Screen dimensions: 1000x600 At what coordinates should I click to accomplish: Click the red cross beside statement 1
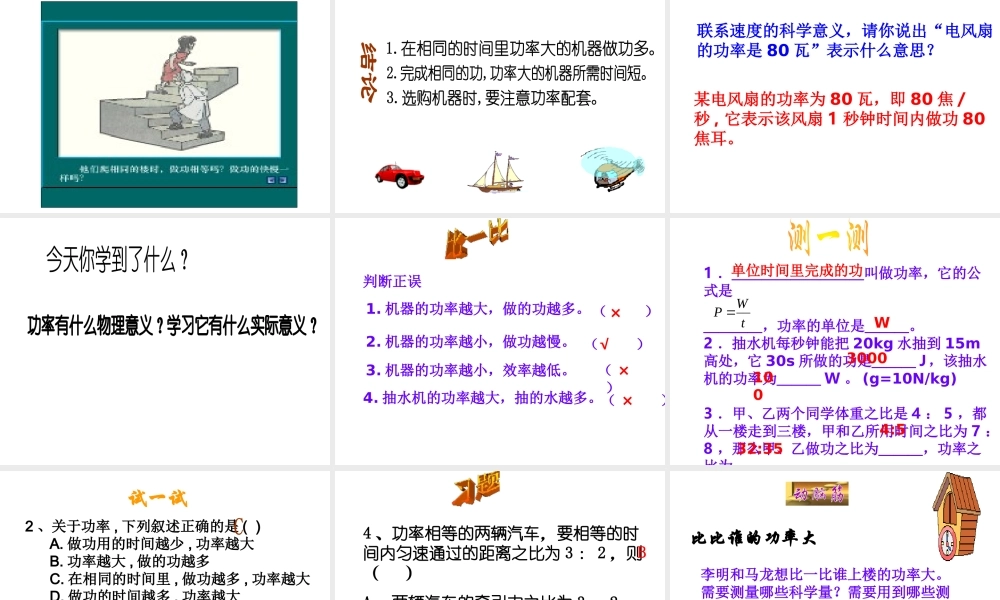coord(615,313)
